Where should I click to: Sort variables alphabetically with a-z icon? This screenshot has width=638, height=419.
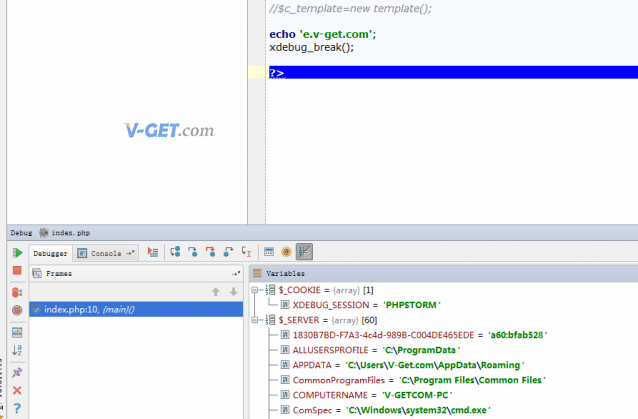pyautogui.click(x=17, y=350)
